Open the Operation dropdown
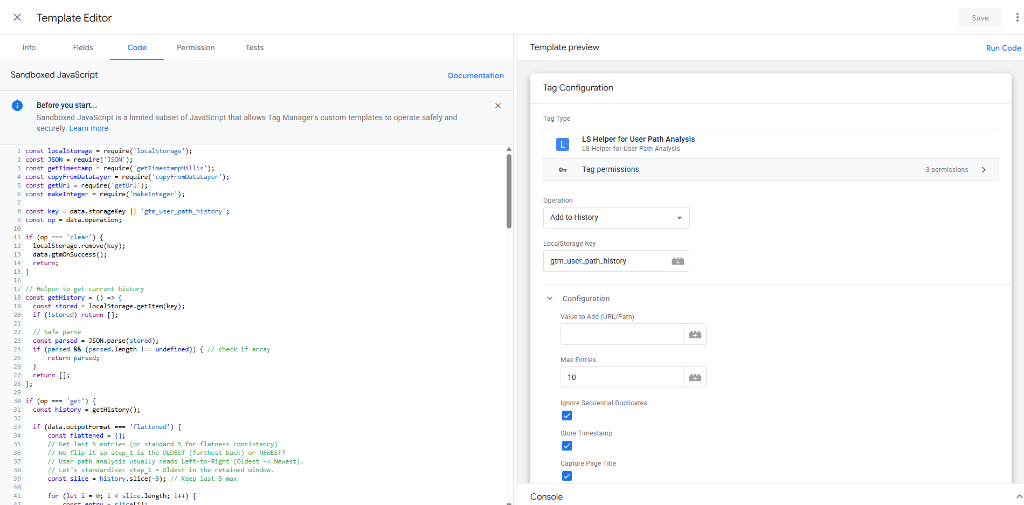The image size is (1024, 505). click(616, 218)
